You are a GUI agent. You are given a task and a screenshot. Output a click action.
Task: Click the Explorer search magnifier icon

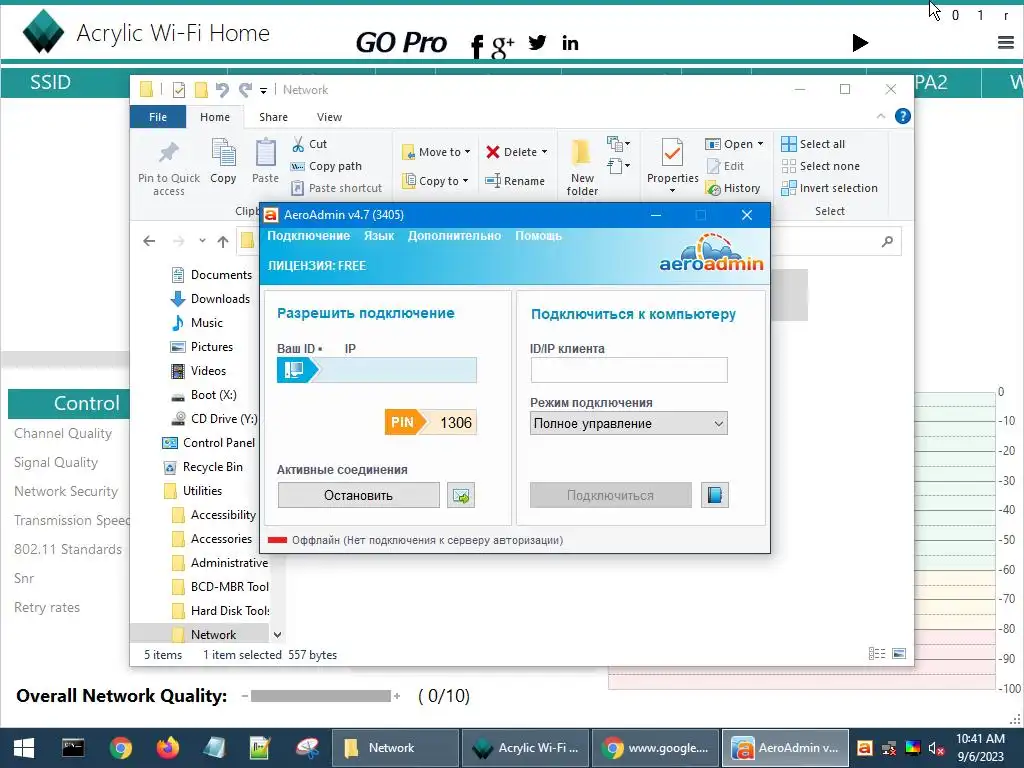pyautogui.click(x=887, y=242)
